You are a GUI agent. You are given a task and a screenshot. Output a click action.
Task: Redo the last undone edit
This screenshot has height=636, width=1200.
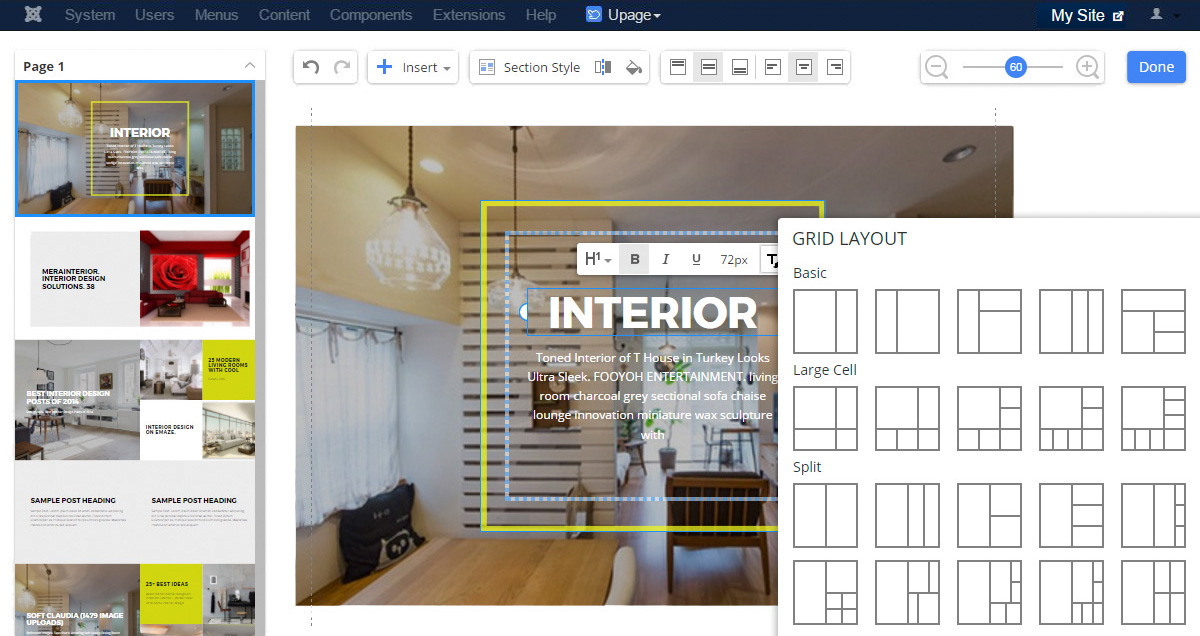tap(342, 67)
